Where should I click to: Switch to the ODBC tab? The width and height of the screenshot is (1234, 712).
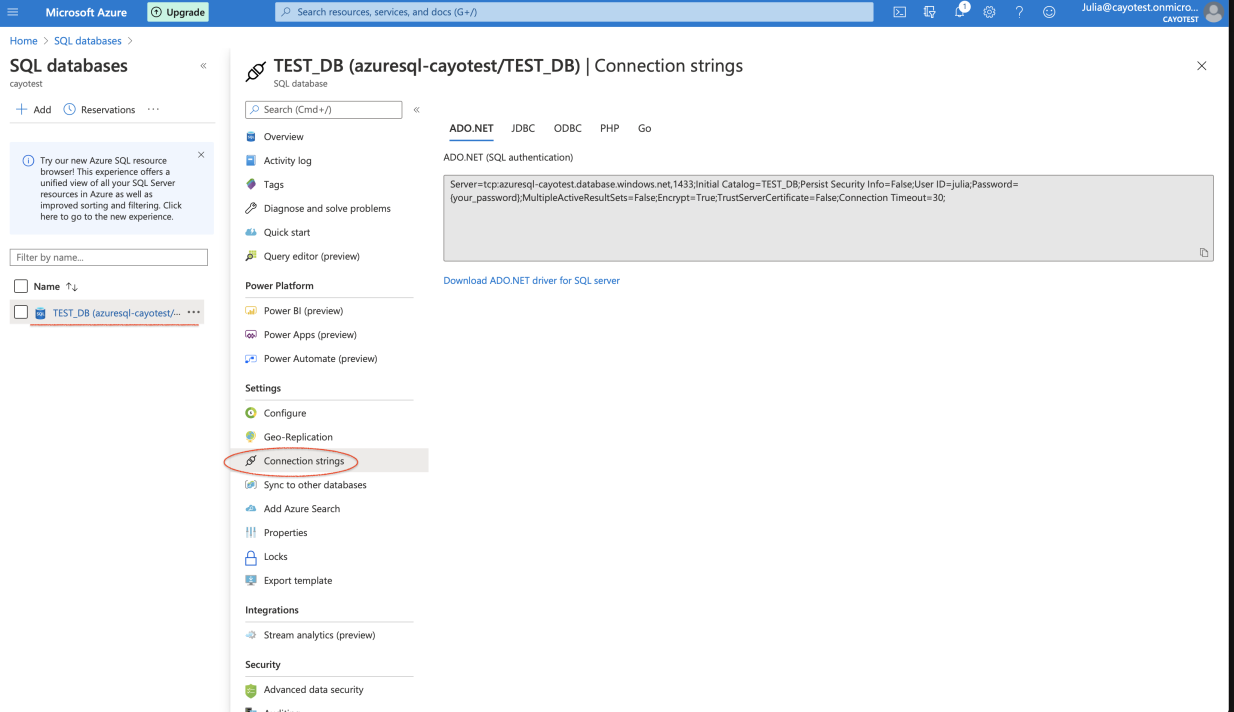[568, 129]
